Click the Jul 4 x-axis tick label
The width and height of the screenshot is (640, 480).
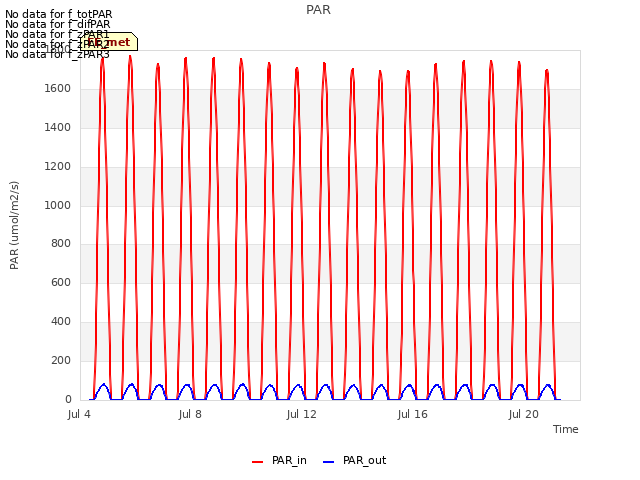tap(79, 415)
